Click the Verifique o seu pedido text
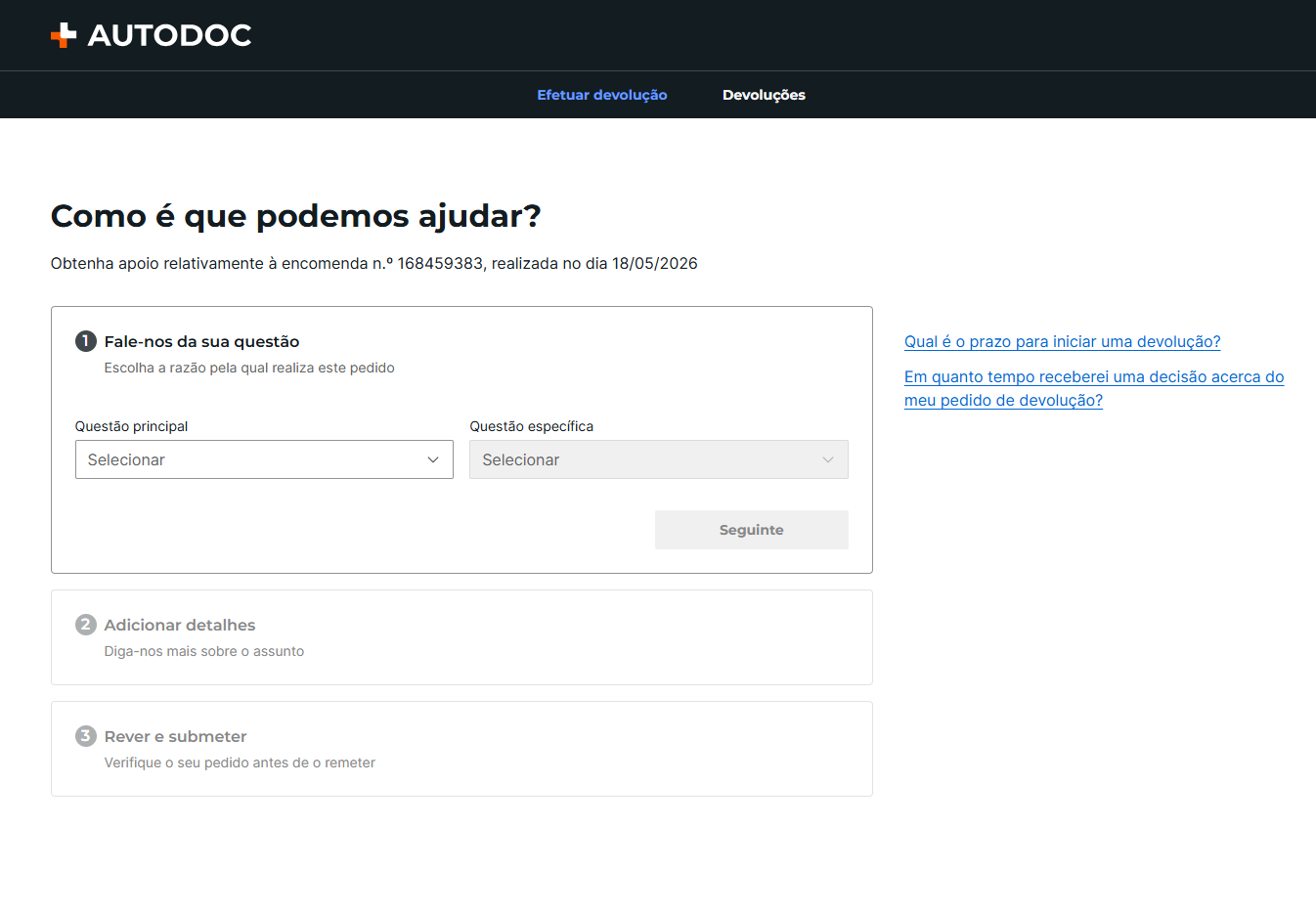This screenshot has width=1316, height=914. coord(240,762)
